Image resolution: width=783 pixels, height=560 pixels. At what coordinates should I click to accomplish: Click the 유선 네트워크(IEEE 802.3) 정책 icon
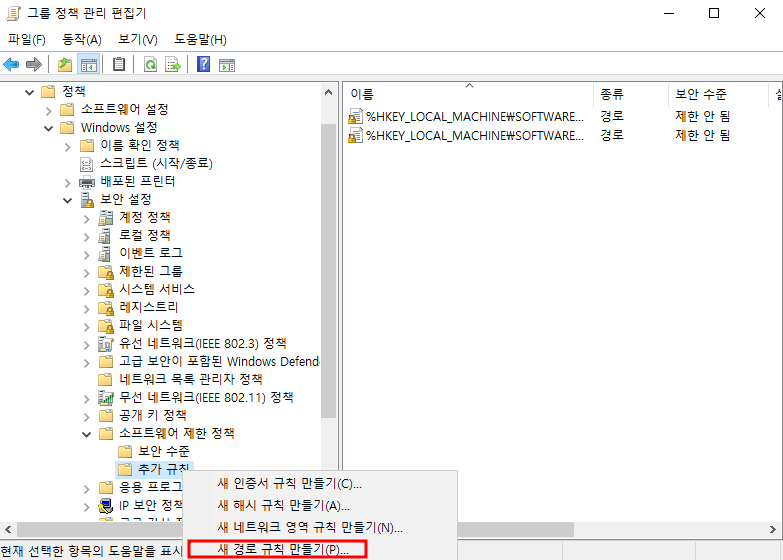106,344
